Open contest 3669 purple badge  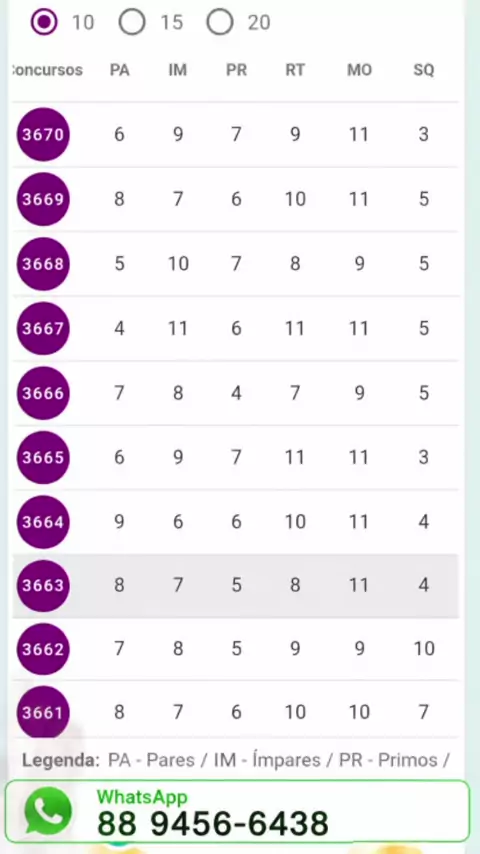[x=43, y=199]
